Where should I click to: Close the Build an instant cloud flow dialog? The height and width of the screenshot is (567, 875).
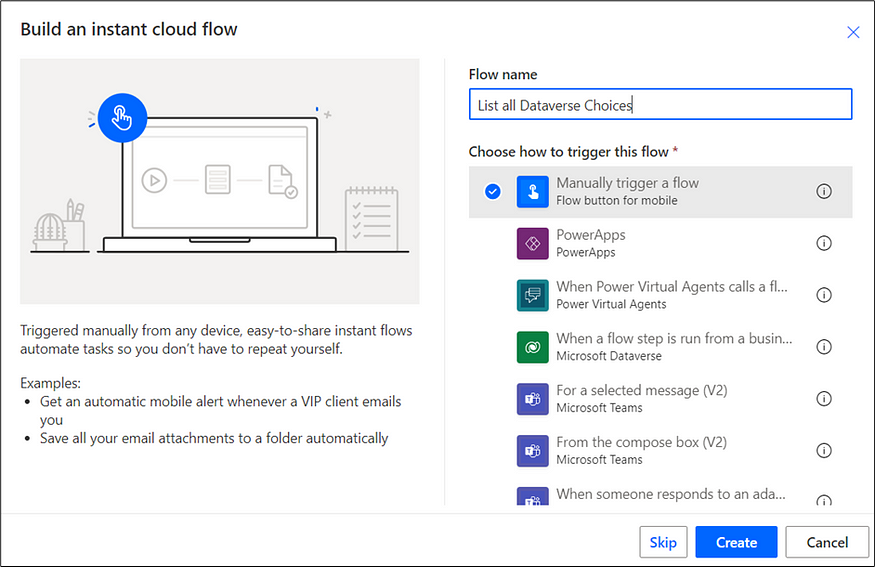coord(853,32)
